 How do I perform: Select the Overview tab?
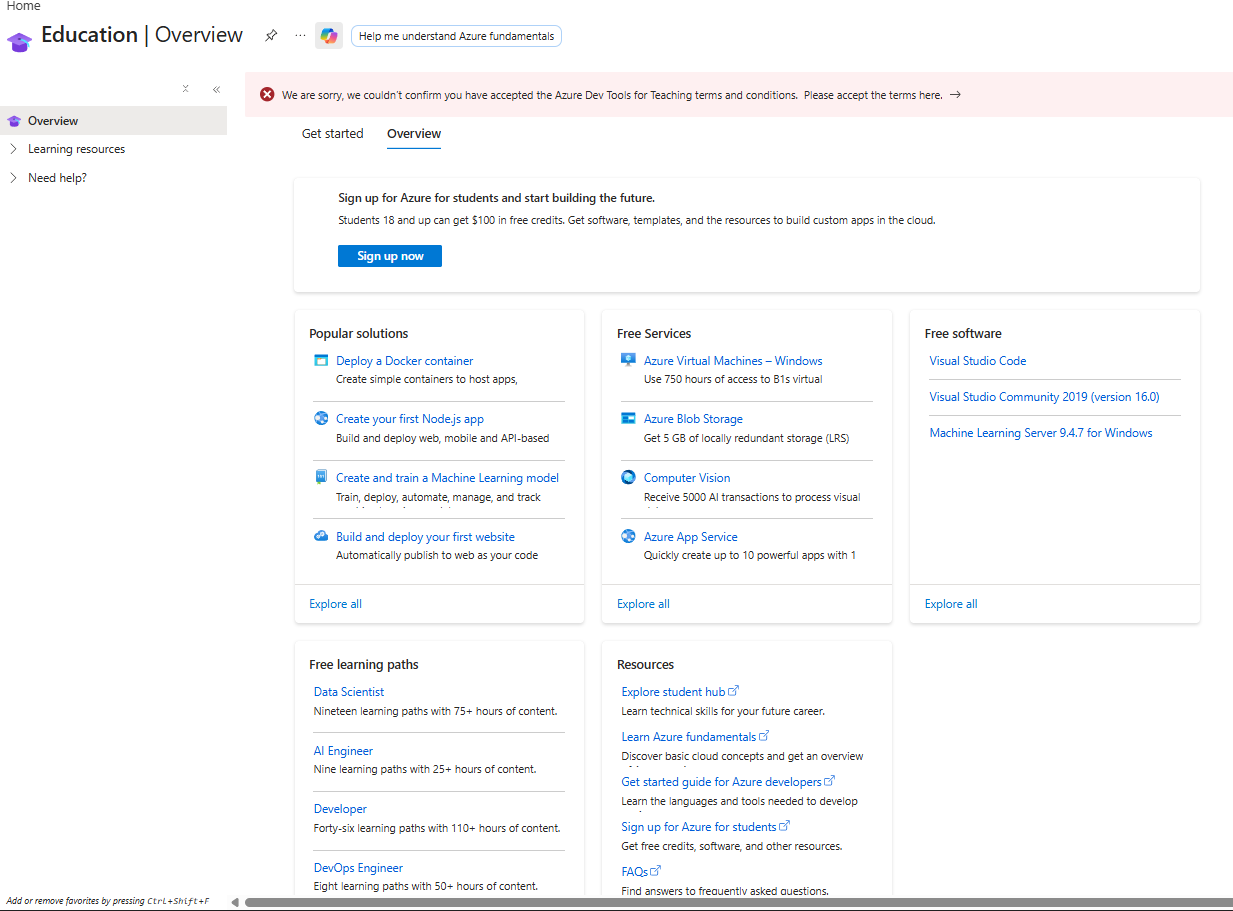click(414, 134)
